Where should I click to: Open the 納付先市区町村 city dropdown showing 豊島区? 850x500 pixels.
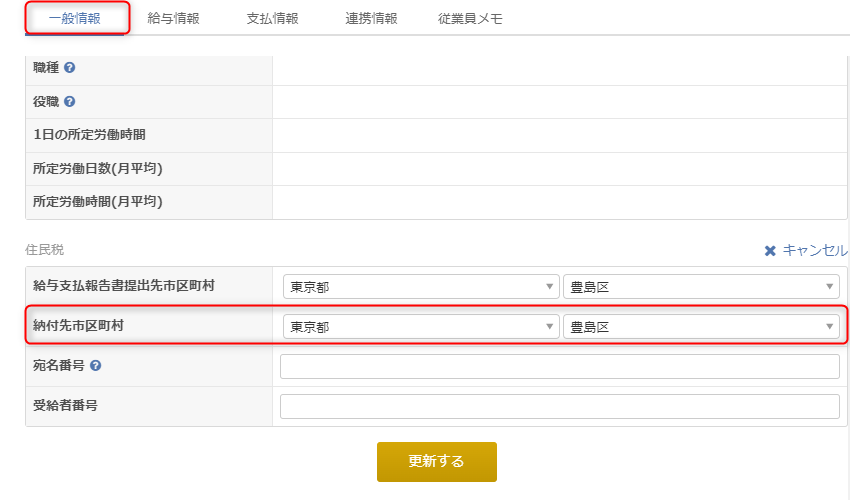tap(701, 327)
